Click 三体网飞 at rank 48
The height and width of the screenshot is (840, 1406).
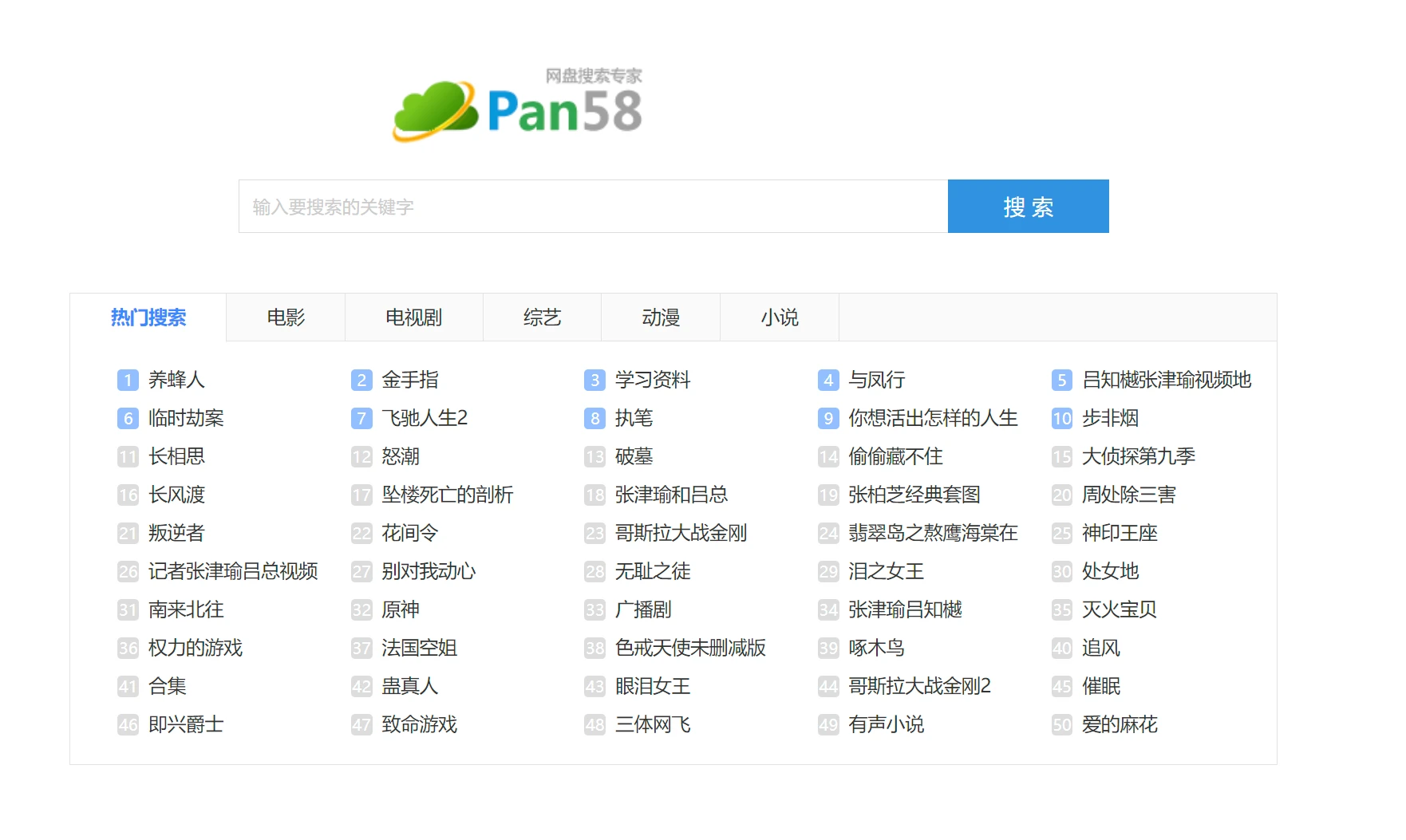tap(653, 724)
